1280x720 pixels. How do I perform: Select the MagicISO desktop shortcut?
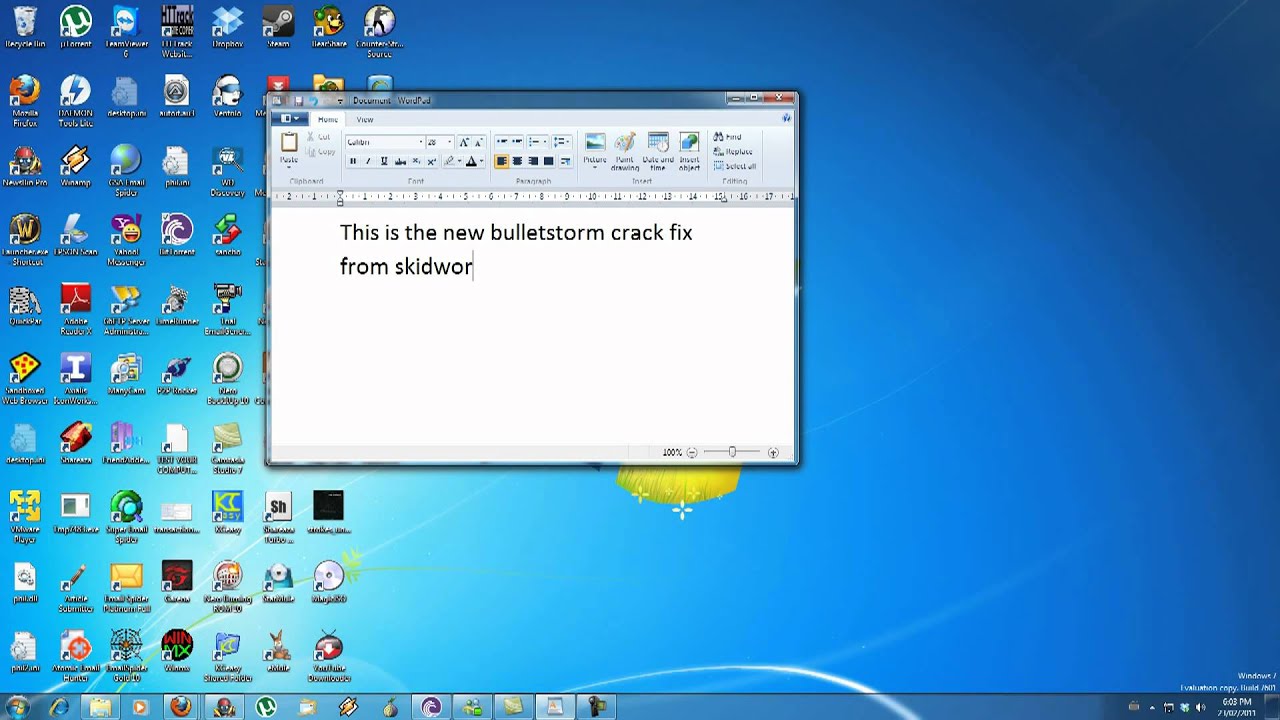click(x=329, y=582)
